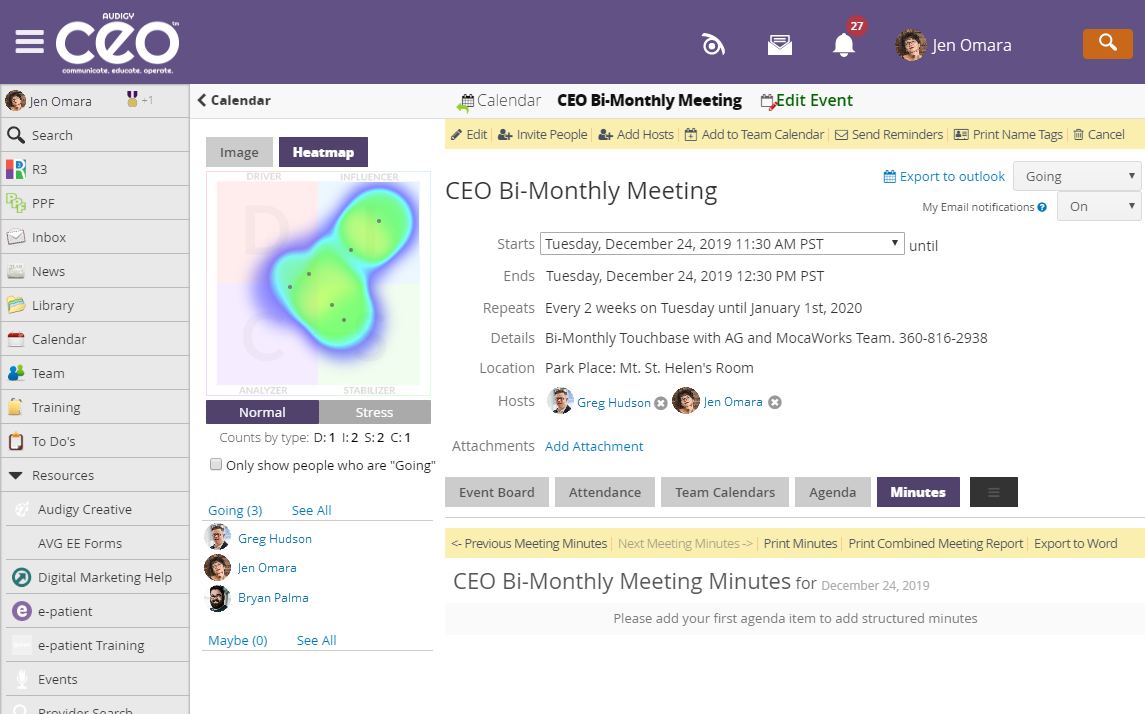Click the eye swirl icon in header
The image size is (1145, 714).
click(713, 45)
